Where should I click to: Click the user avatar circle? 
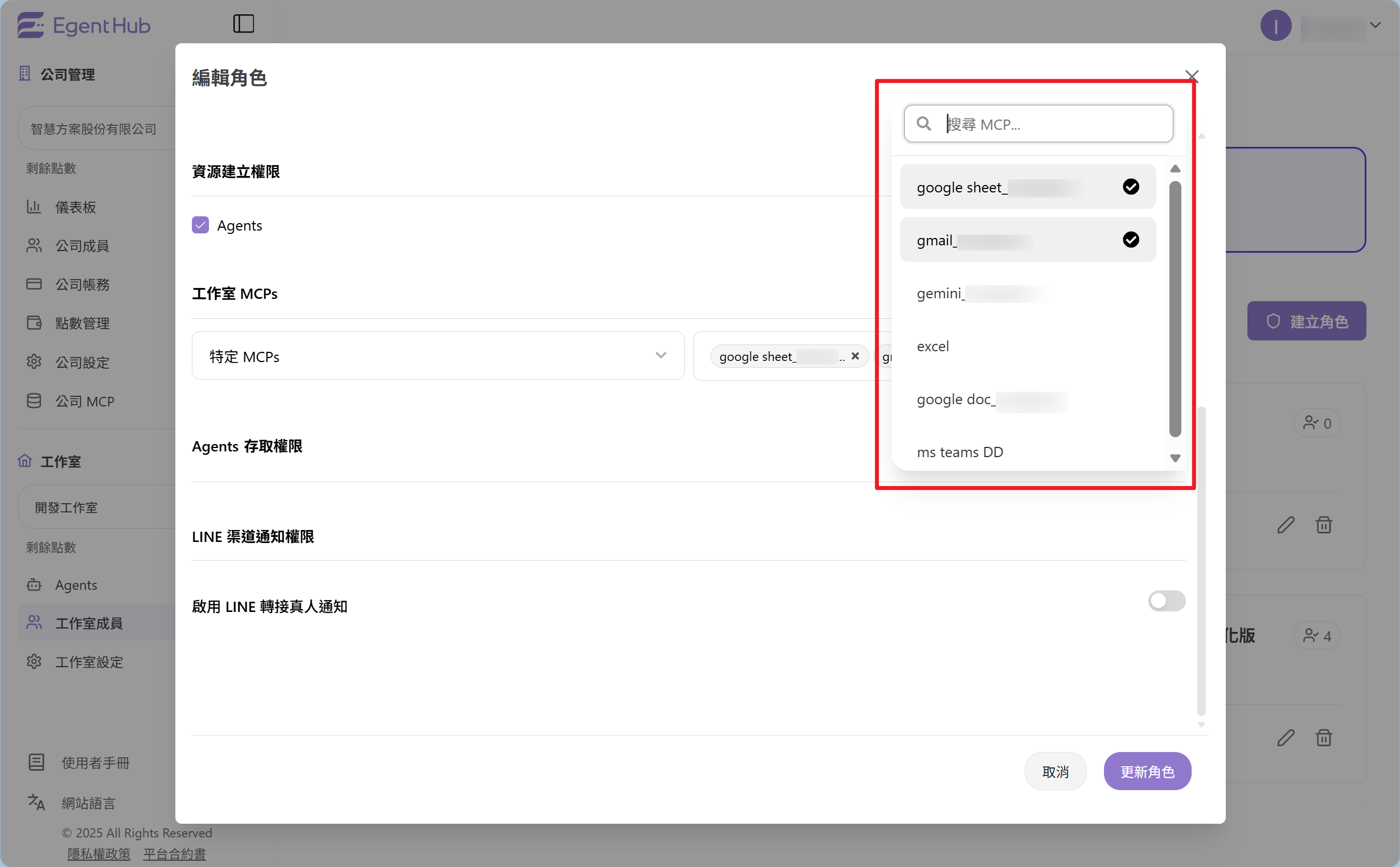tap(1275, 26)
